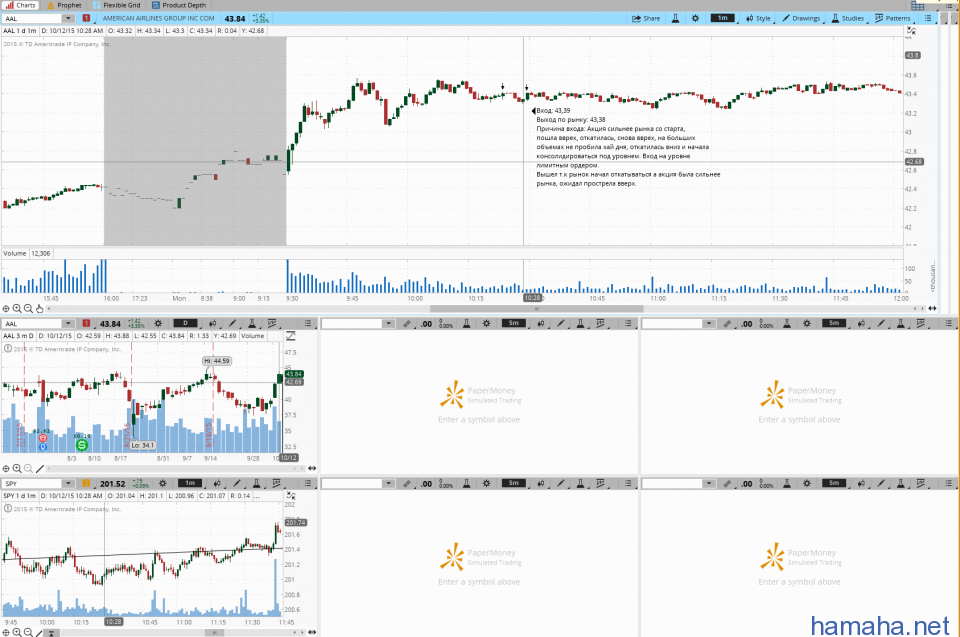Switch to the Charts tab

(21, 5)
